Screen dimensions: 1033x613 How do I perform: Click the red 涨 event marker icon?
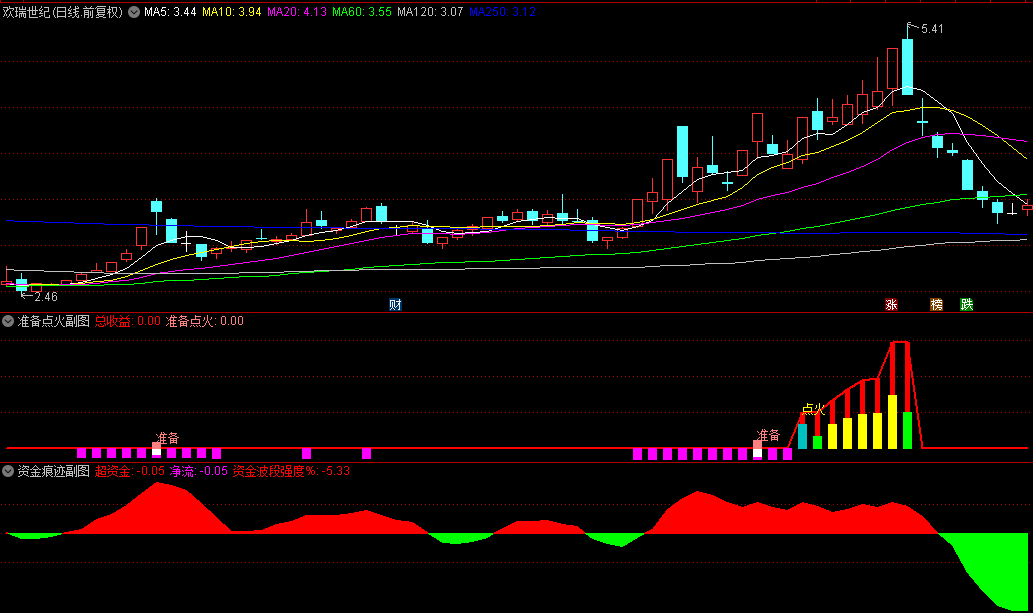(x=890, y=305)
